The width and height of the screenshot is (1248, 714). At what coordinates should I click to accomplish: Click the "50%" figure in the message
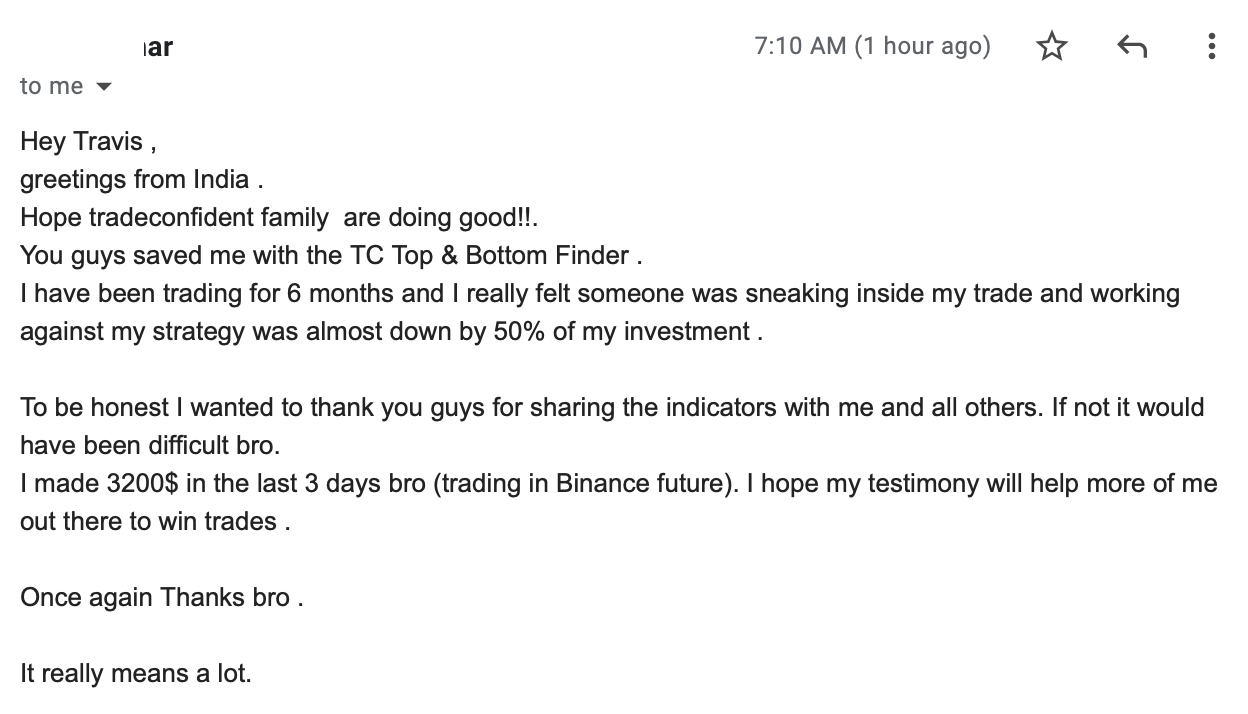click(x=519, y=331)
